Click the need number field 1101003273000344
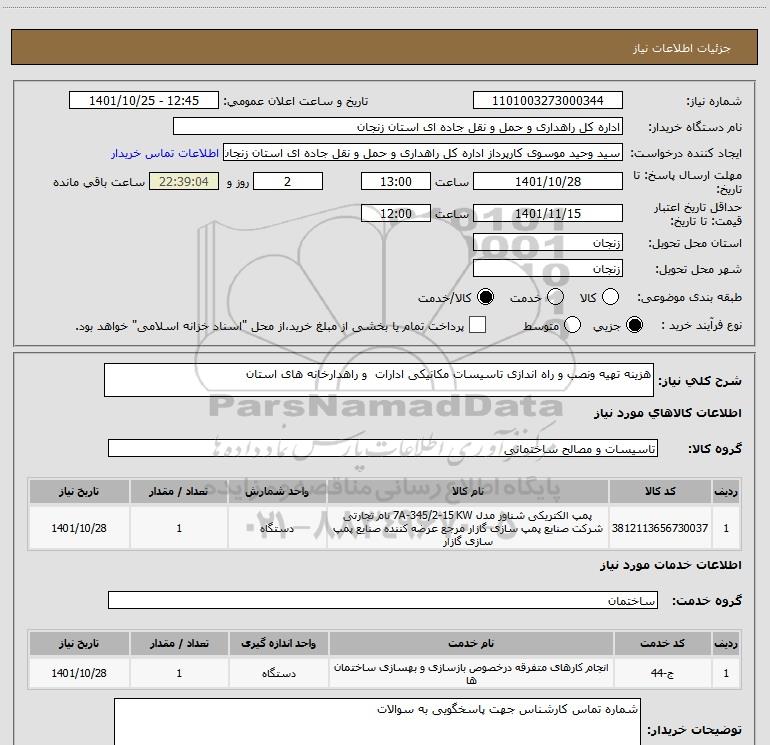The height and width of the screenshot is (745, 770). coord(548,101)
